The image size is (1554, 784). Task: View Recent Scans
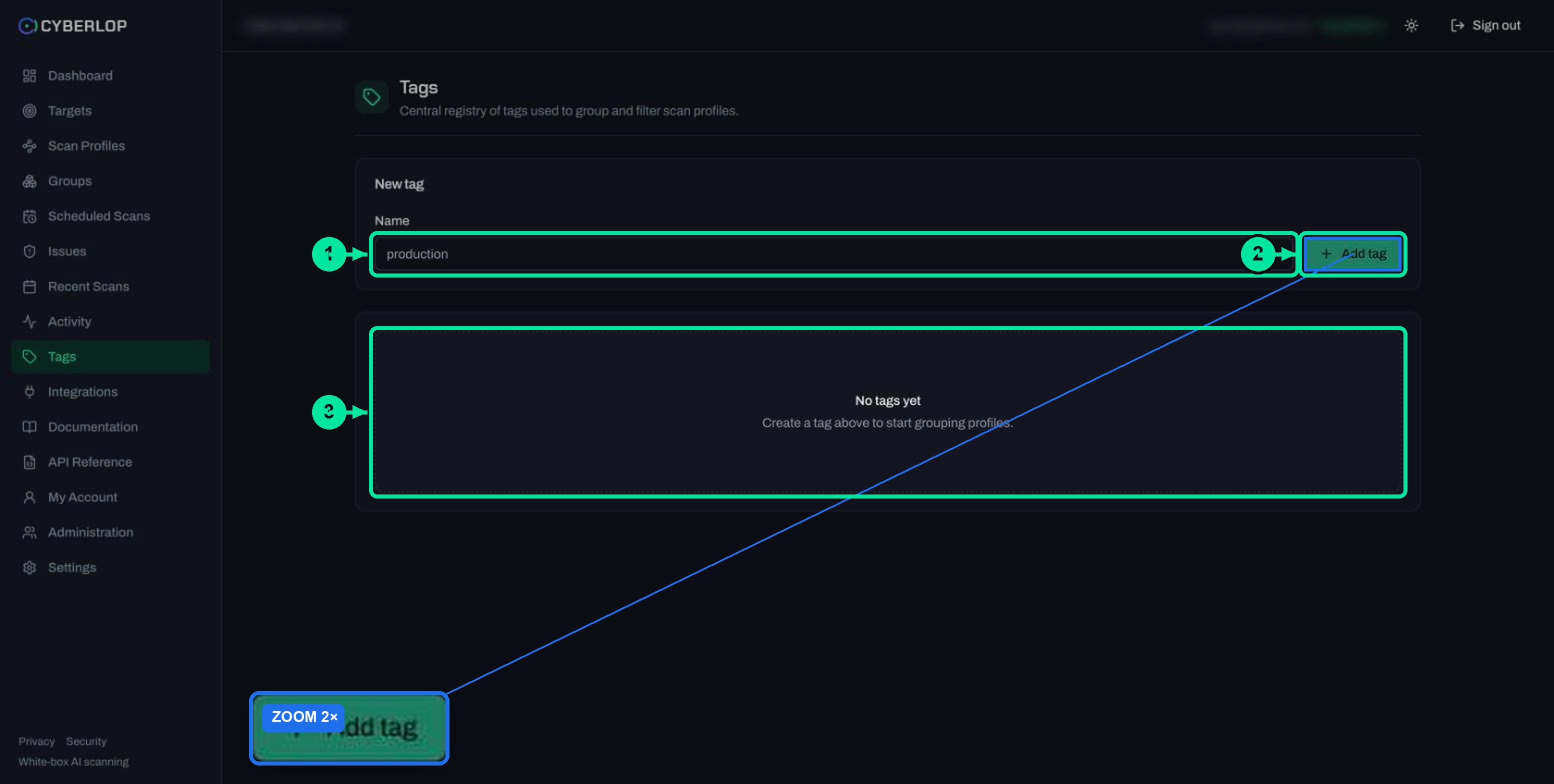110,286
